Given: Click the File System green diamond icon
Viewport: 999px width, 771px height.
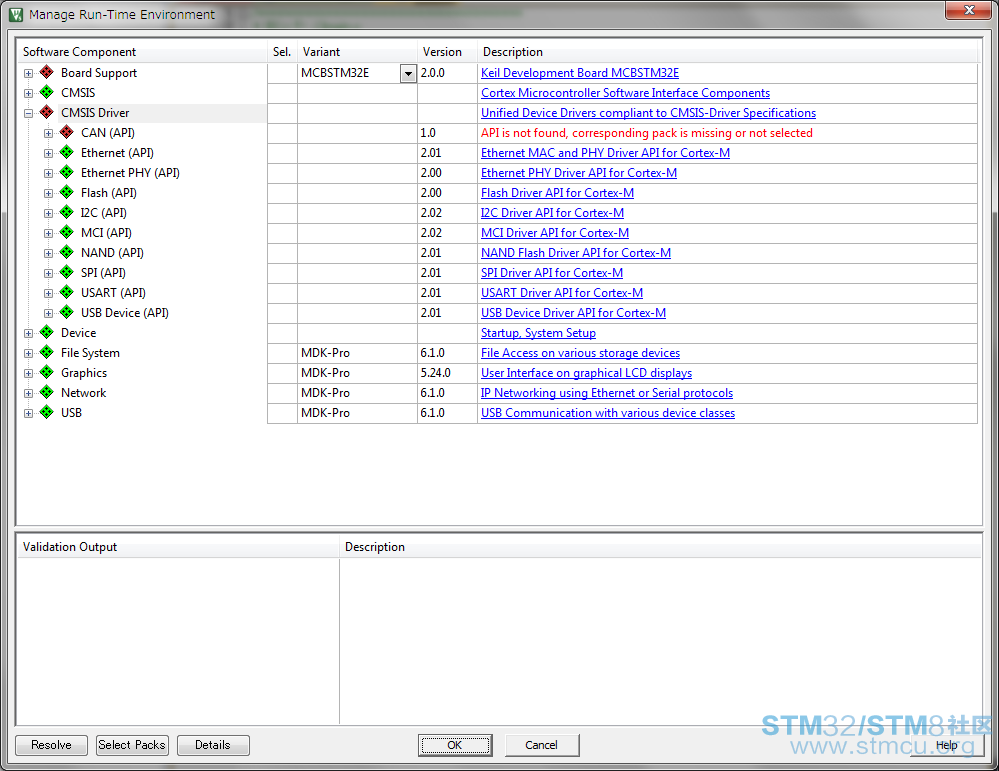Looking at the screenshot, I should point(47,352).
